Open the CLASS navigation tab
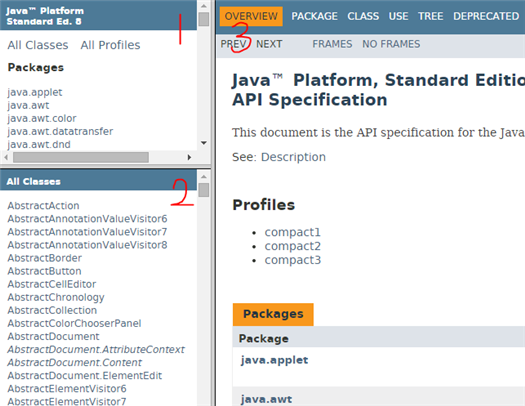This screenshot has height=406, width=525. pos(363,16)
